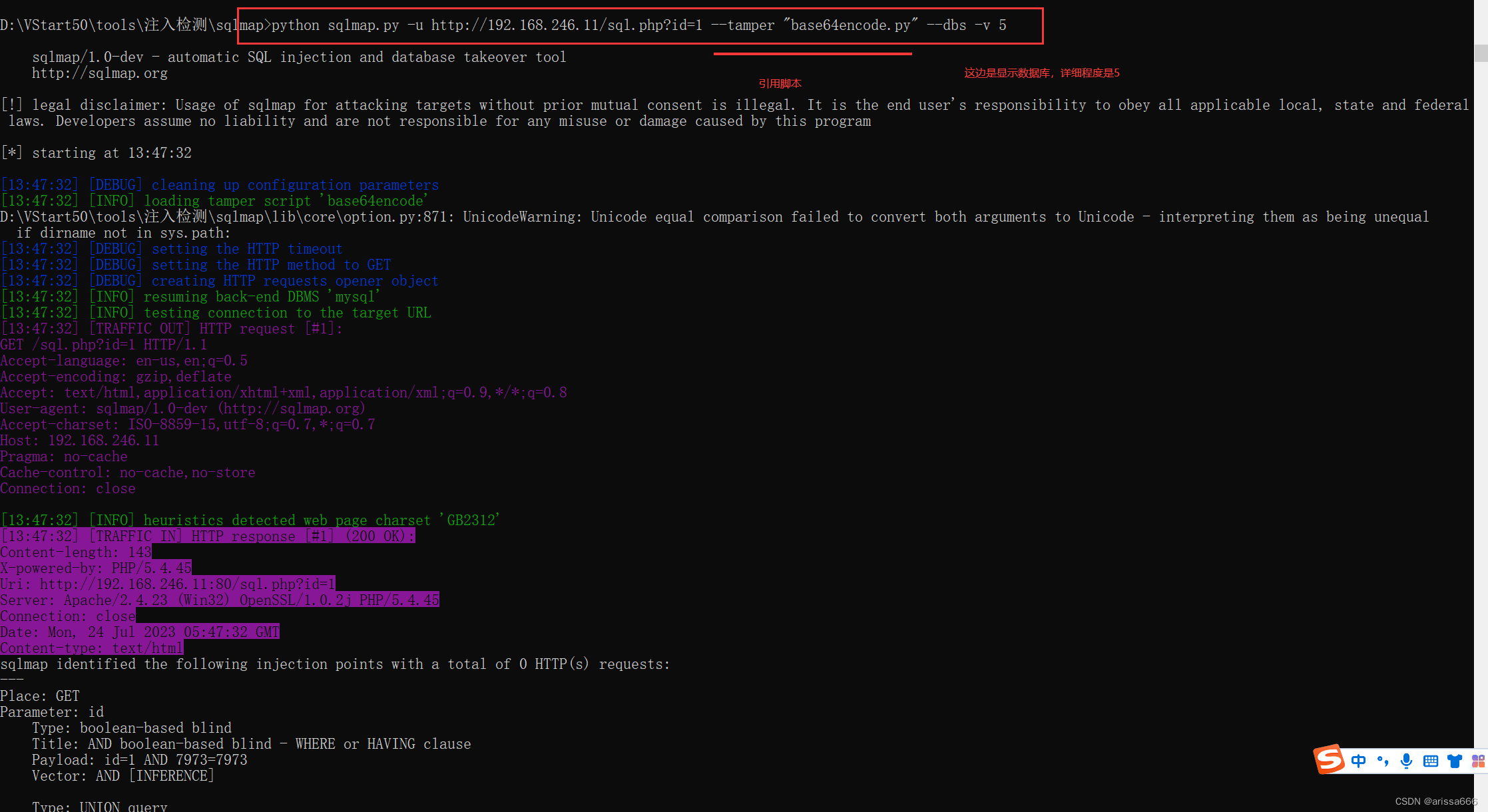Image resolution: width=1488 pixels, height=812 pixels.
Task: Toggle the Chinese punctuation mode icon
Action: click(x=1382, y=761)
